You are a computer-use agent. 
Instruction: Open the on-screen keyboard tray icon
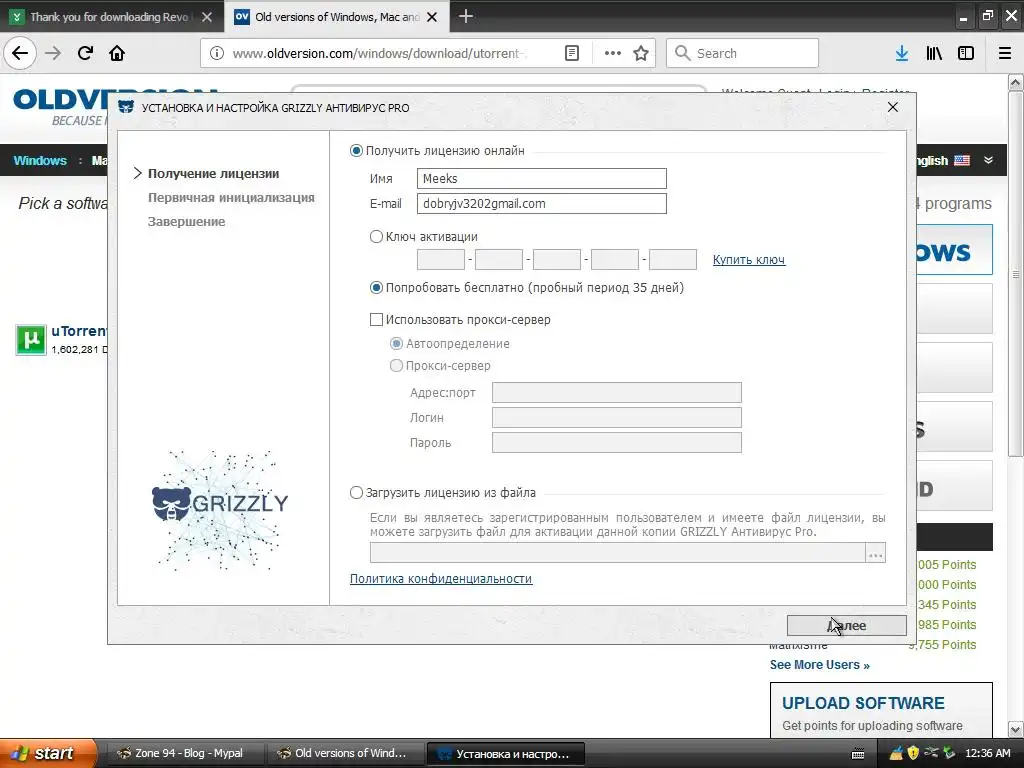(x=858, y=754)
